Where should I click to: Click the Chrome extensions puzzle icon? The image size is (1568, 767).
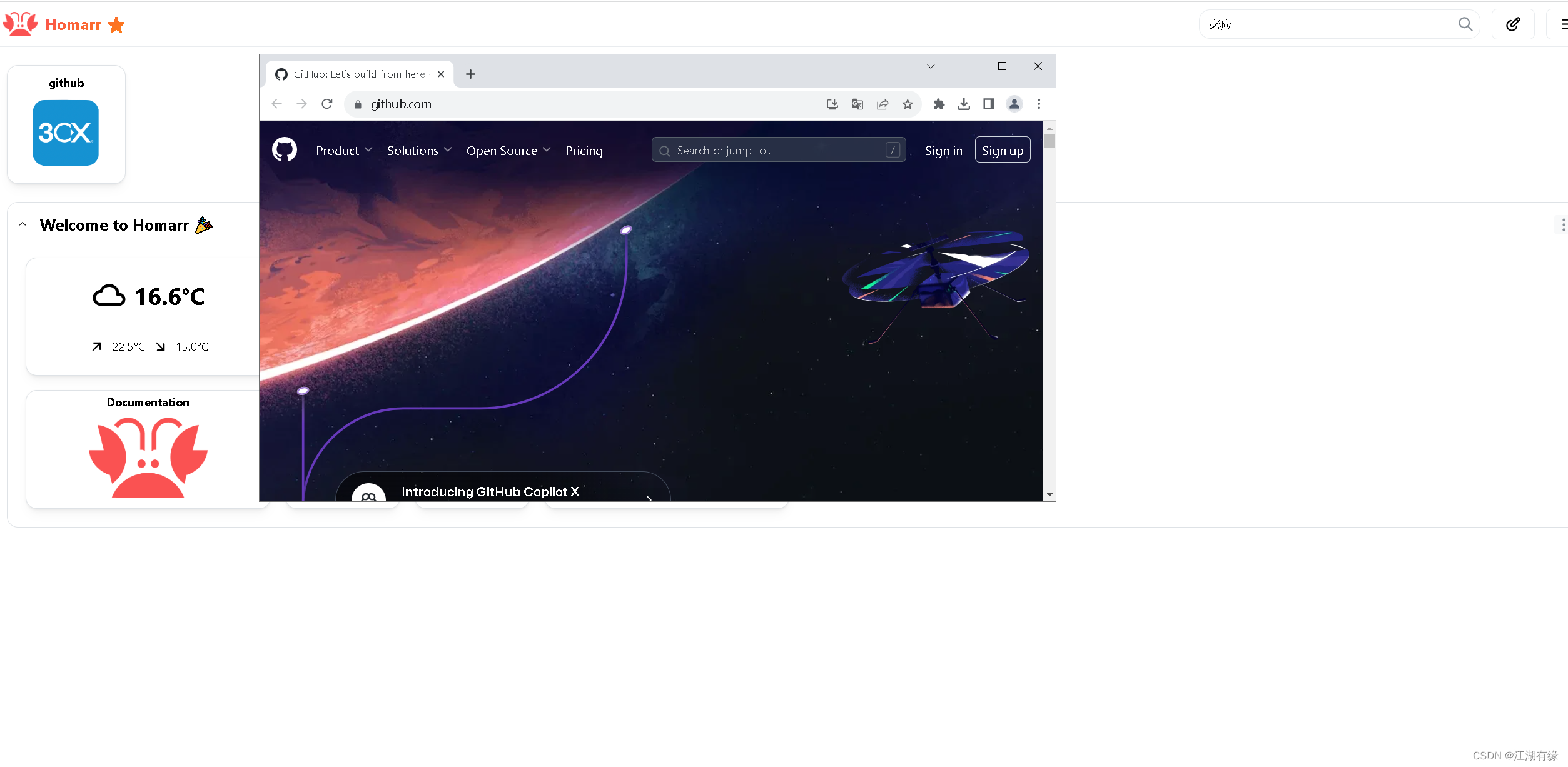938,104
